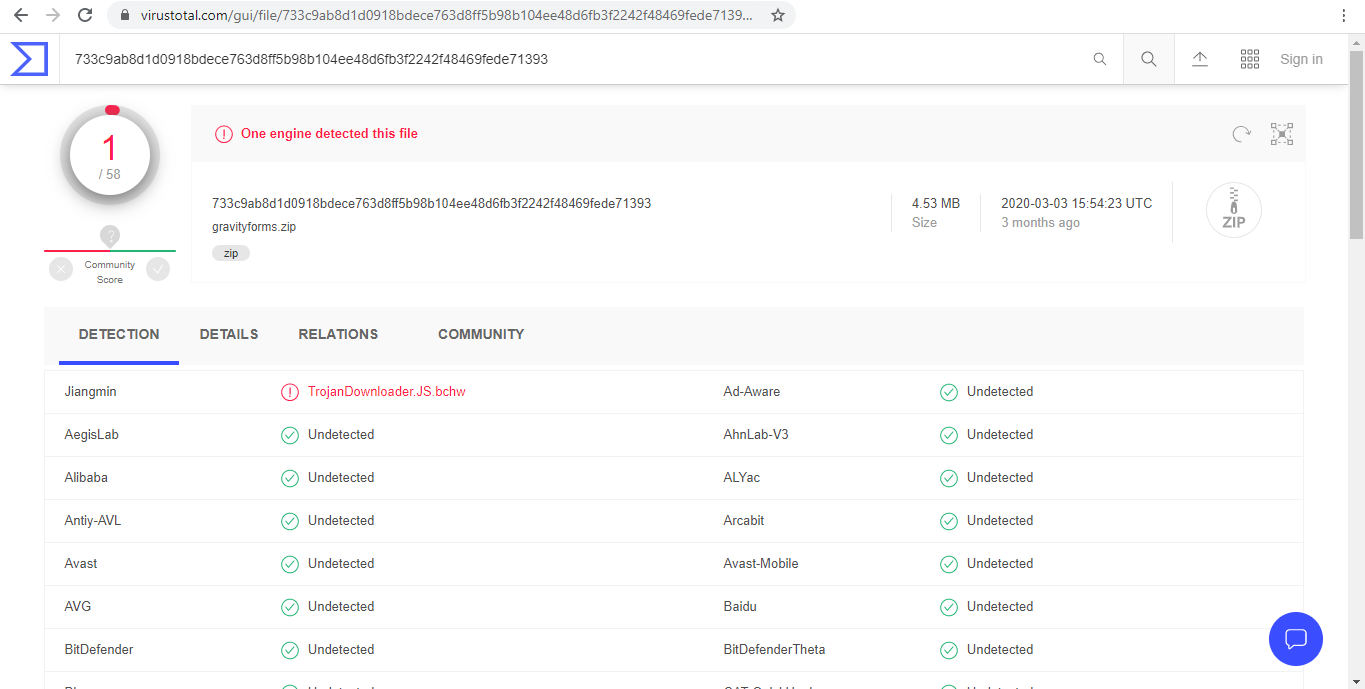Click ALYac engine name
This screenshot has height=689, width=1365.
(742, 478)
